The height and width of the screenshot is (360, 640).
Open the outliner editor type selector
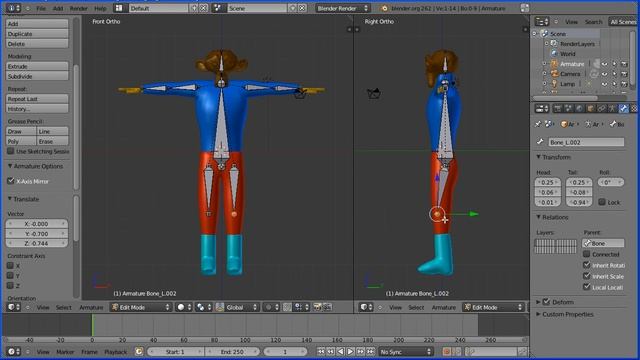(542, 22)
